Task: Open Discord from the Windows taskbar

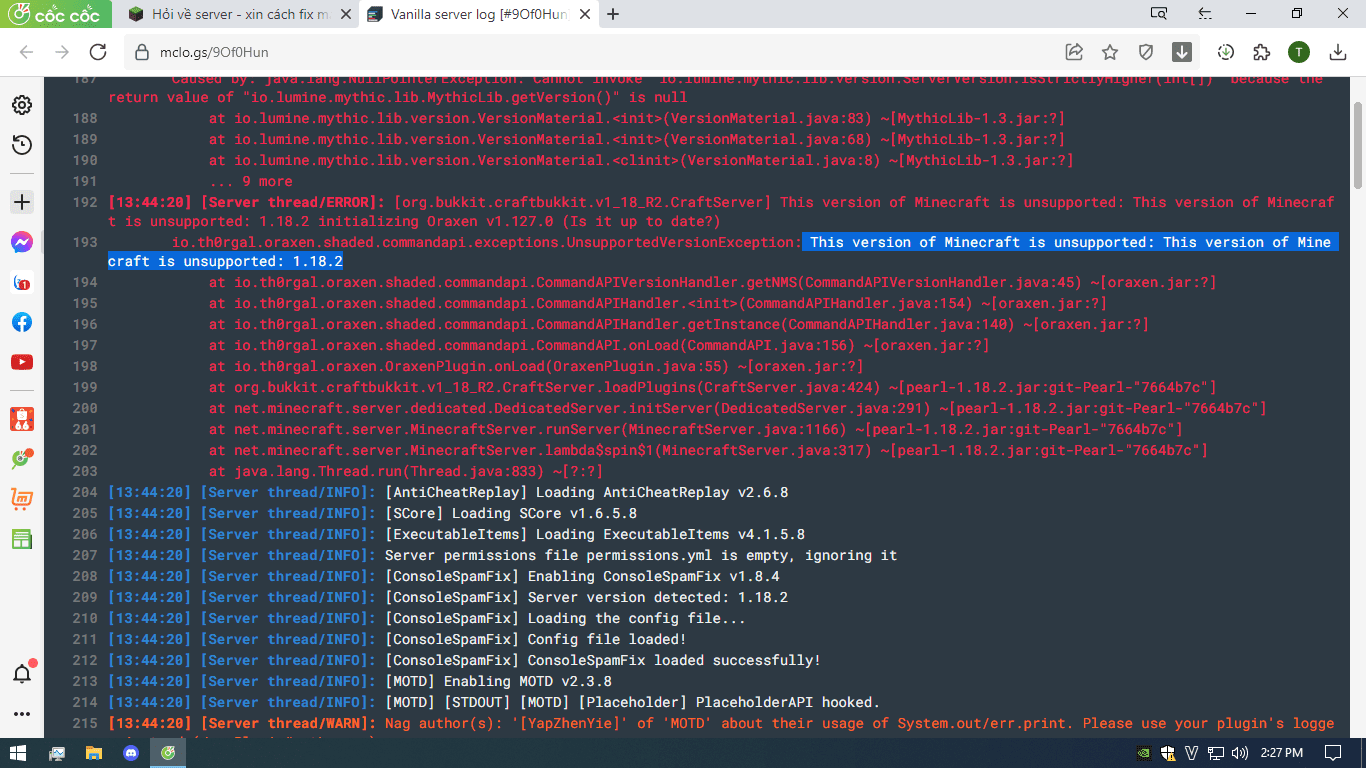Action: pyautogui.click(x=130, y=753)
